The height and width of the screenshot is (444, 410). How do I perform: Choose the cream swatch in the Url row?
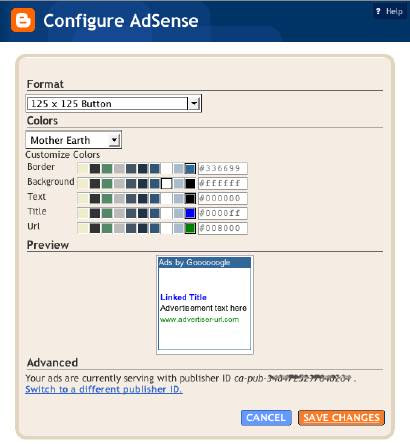83,228
